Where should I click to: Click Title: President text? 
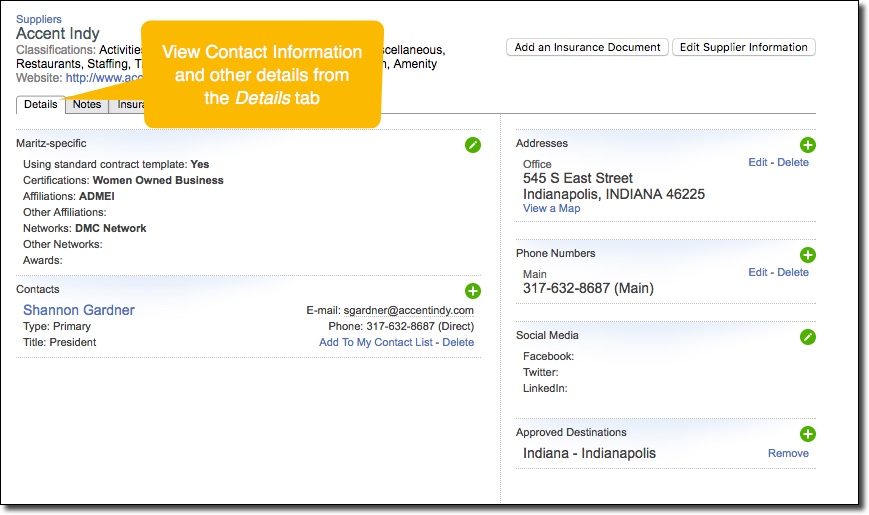point(59,343)
